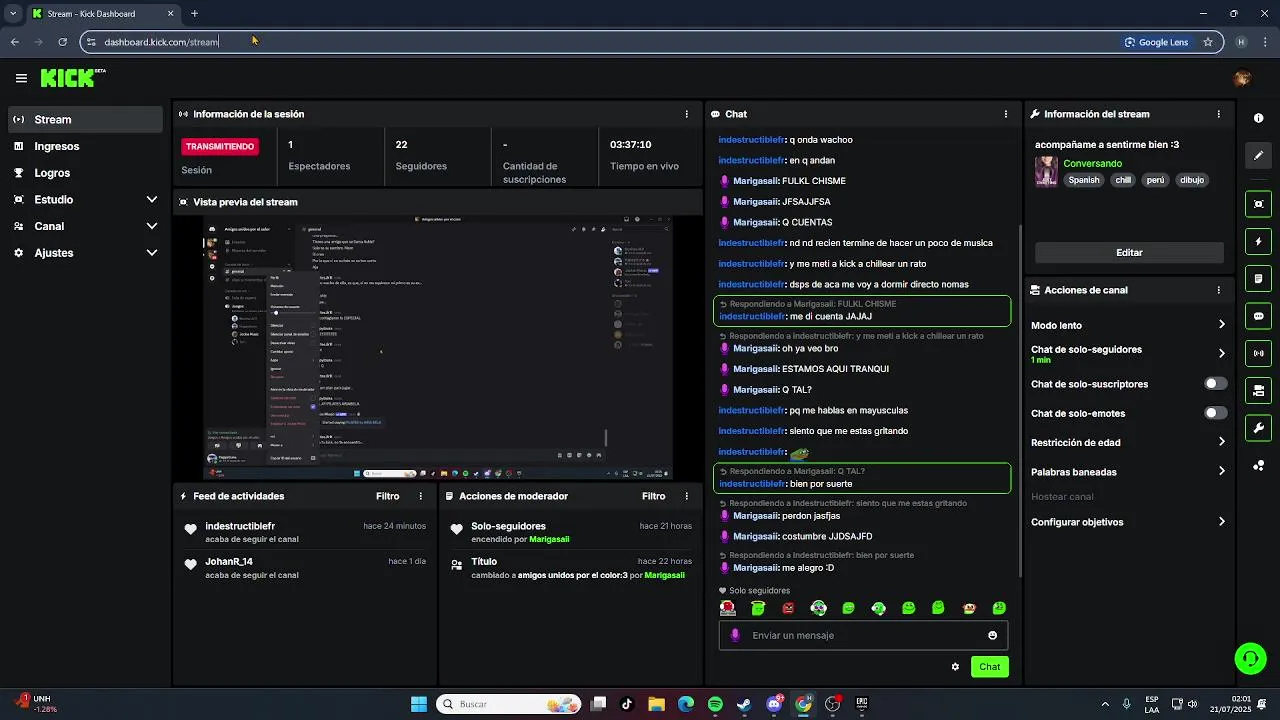Open options menu of Información del stream panel

click(1218, 114)
